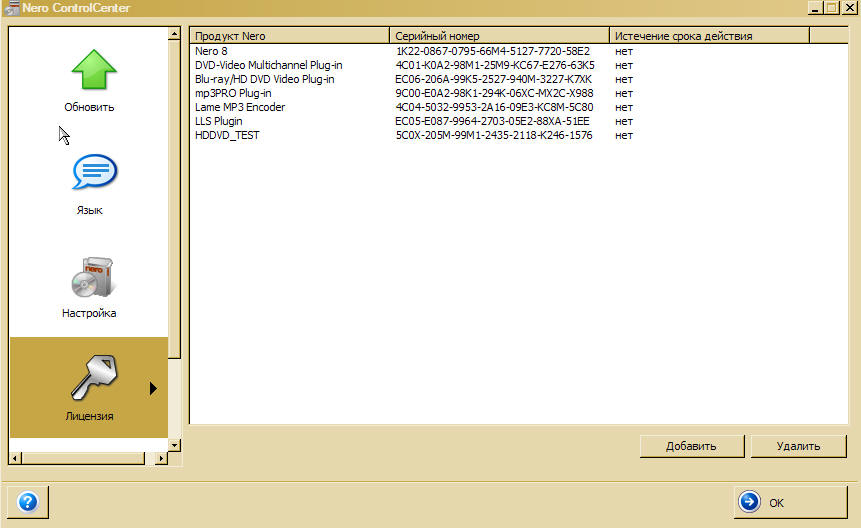Click serial number starting 4C01-K0A2
The image size is (861, 528).
495,65
